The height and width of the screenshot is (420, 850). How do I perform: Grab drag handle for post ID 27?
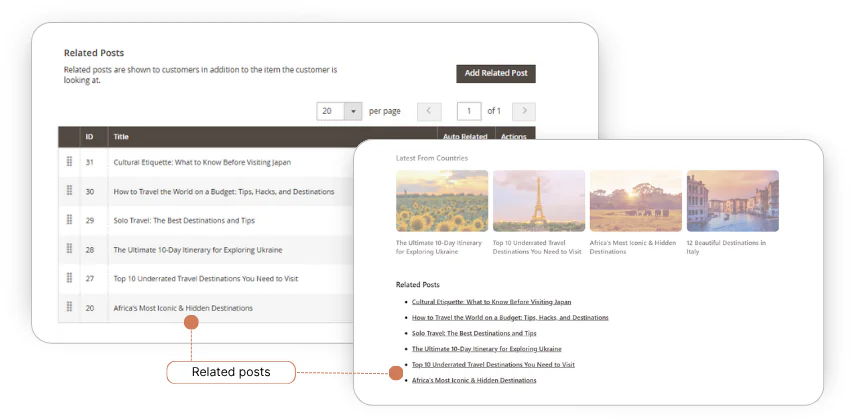pyautogui.click(x=70, y=278)
